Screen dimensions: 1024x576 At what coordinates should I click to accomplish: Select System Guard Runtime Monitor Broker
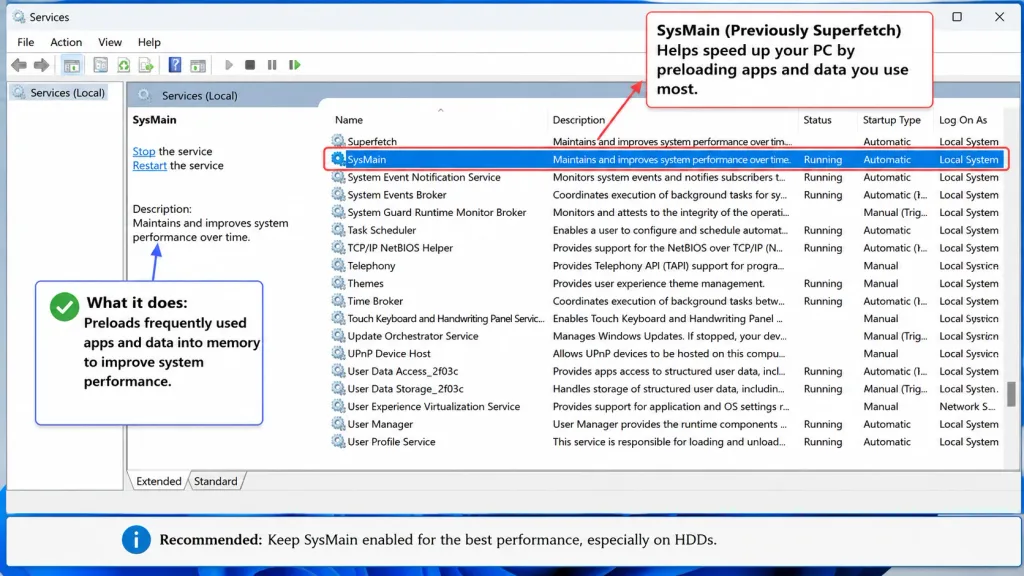click(x=436, y=212)
